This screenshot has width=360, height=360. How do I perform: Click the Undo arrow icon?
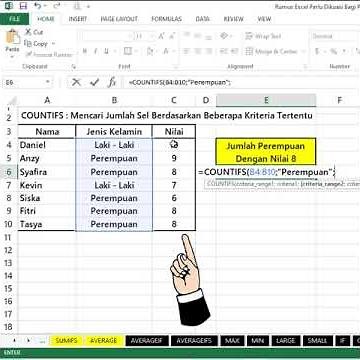coord(38,6)
